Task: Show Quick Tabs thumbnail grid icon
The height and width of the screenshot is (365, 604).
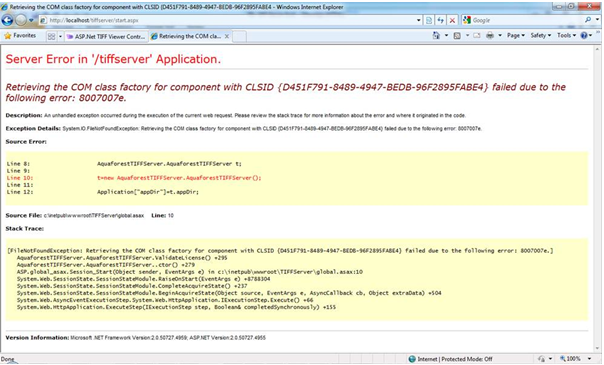Action: [51, 36]
